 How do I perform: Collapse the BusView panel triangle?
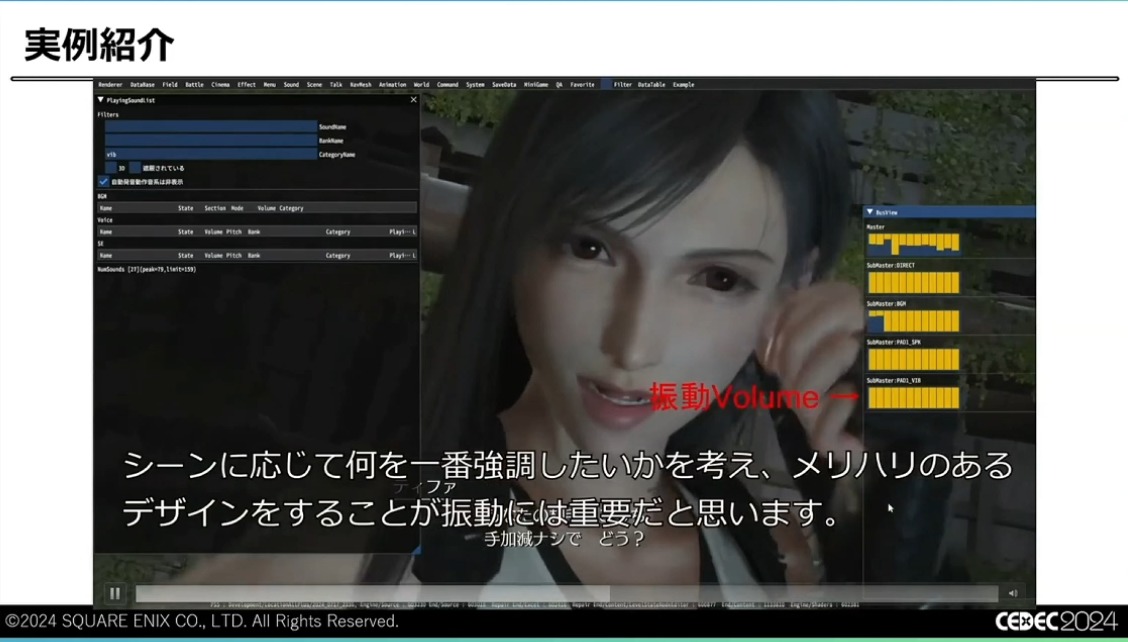pyautogui.click(x=870, y=212)
